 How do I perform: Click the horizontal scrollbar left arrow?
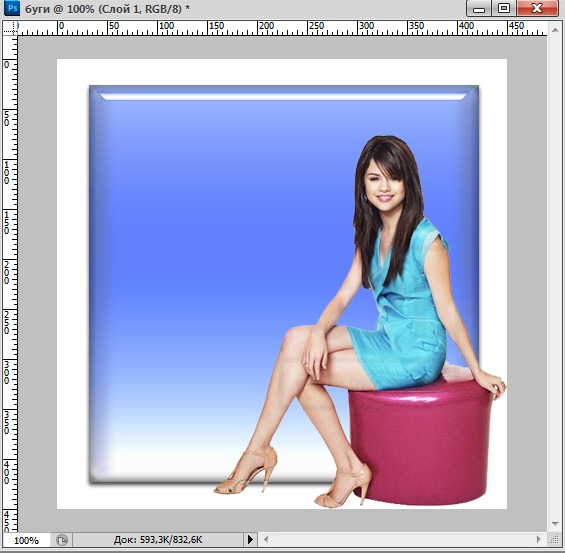coord(266,540)
